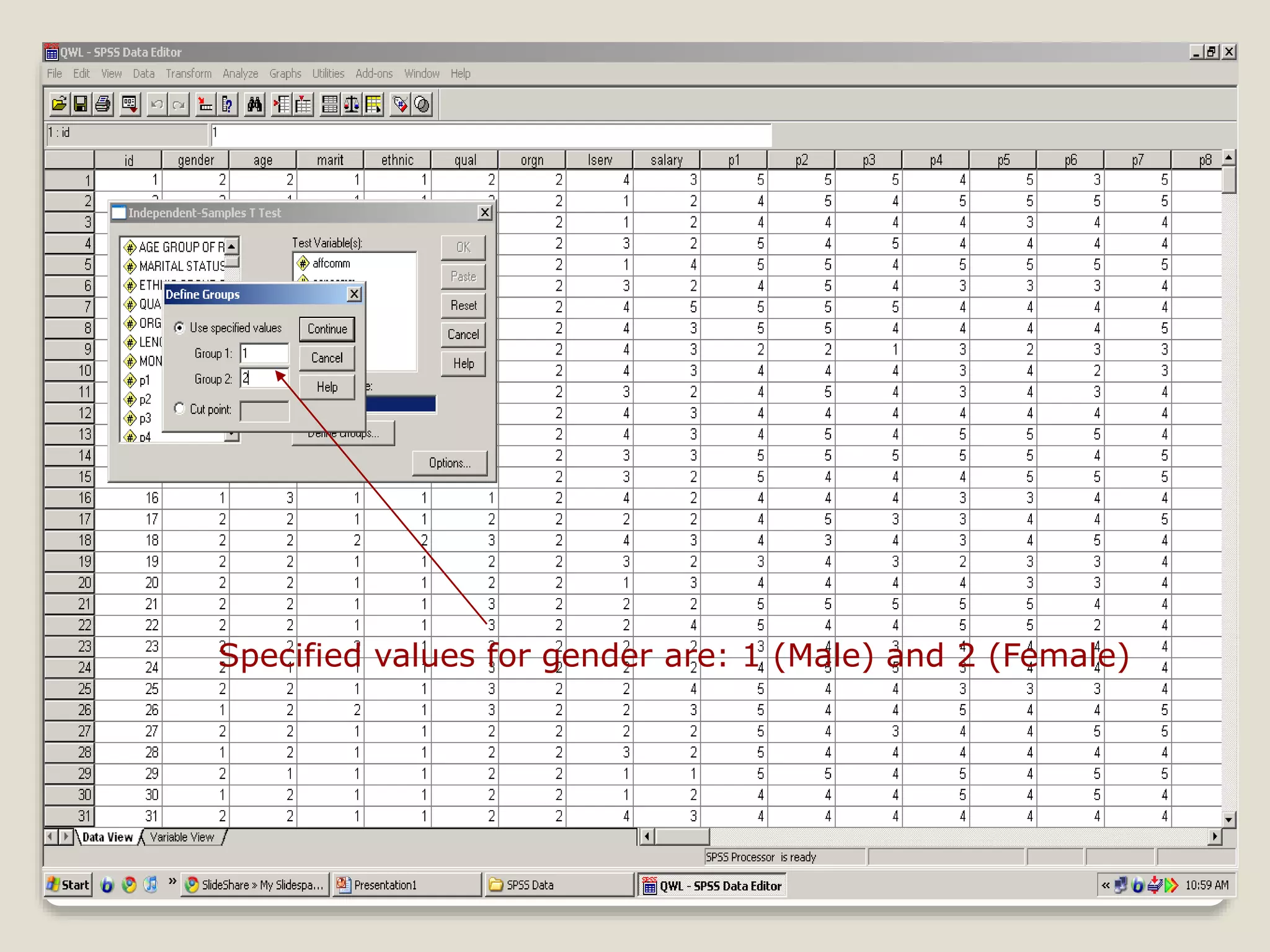Click Continue in Define Groups dialog

[x=327, y=329]
